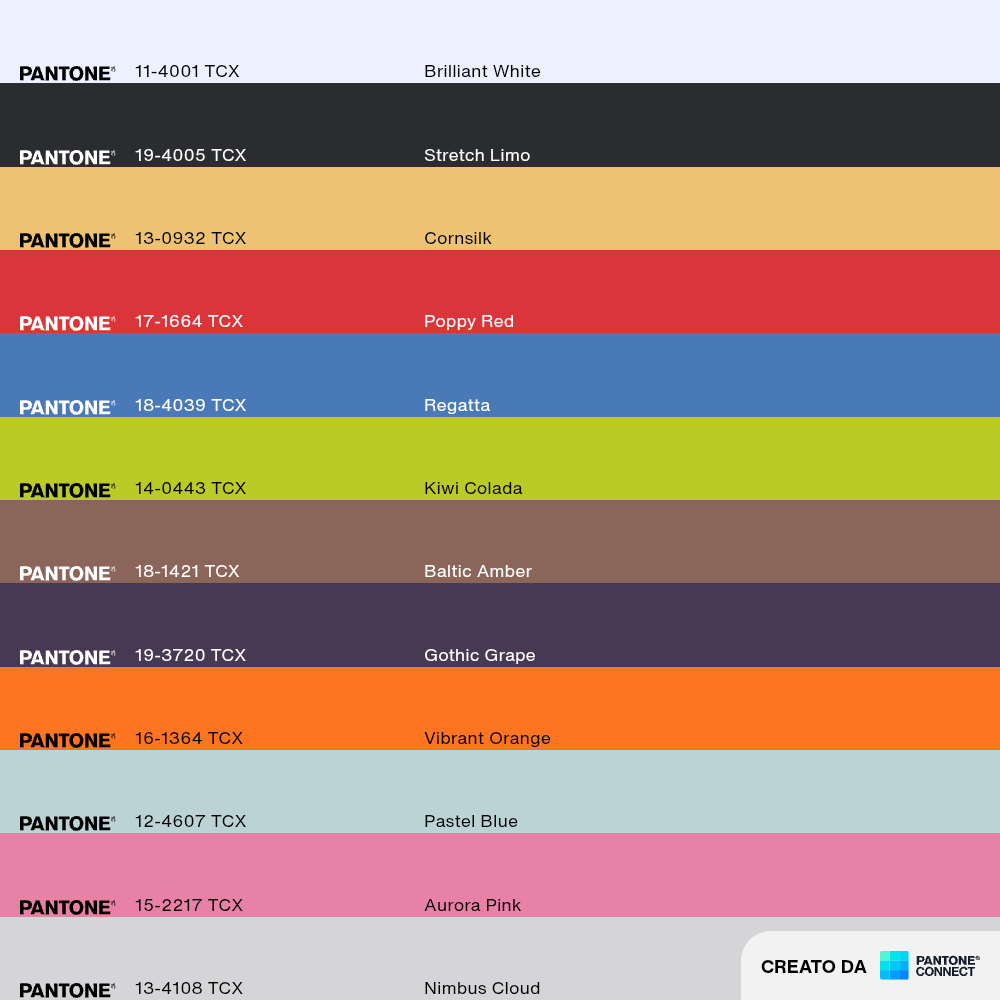
Task: Click the Kiwi Colada color name
Action: pyautogui.click(x=473, y=489)
